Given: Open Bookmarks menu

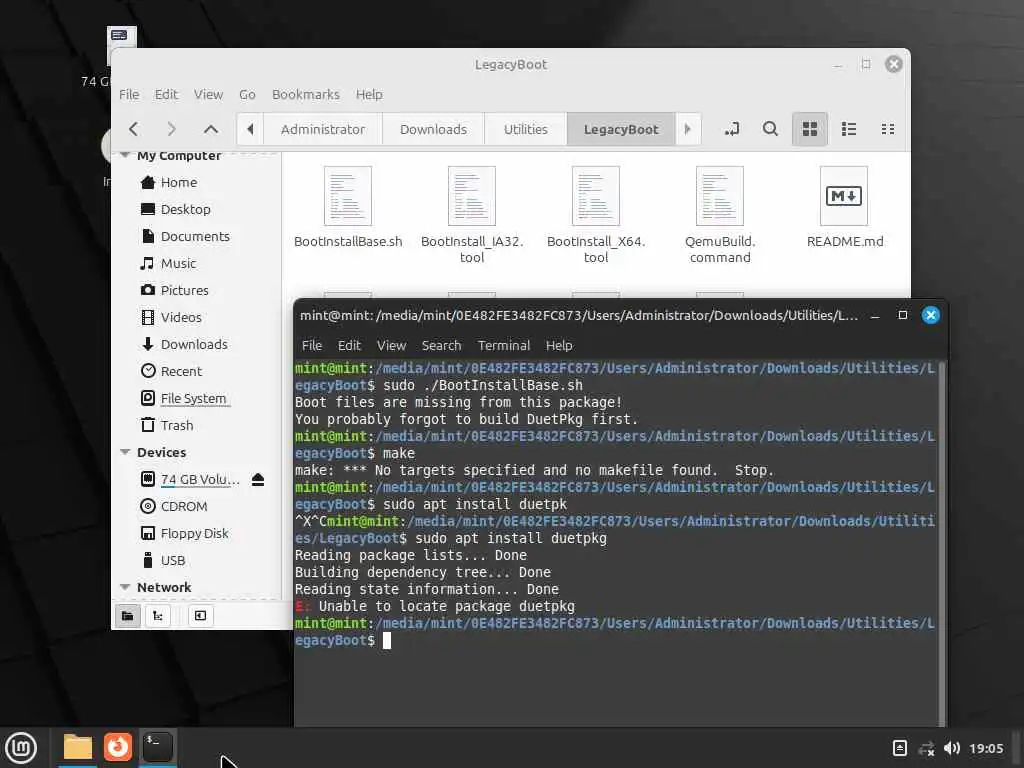Looking at the screenshot, I should pyautogui.click(x=306, y=95).
